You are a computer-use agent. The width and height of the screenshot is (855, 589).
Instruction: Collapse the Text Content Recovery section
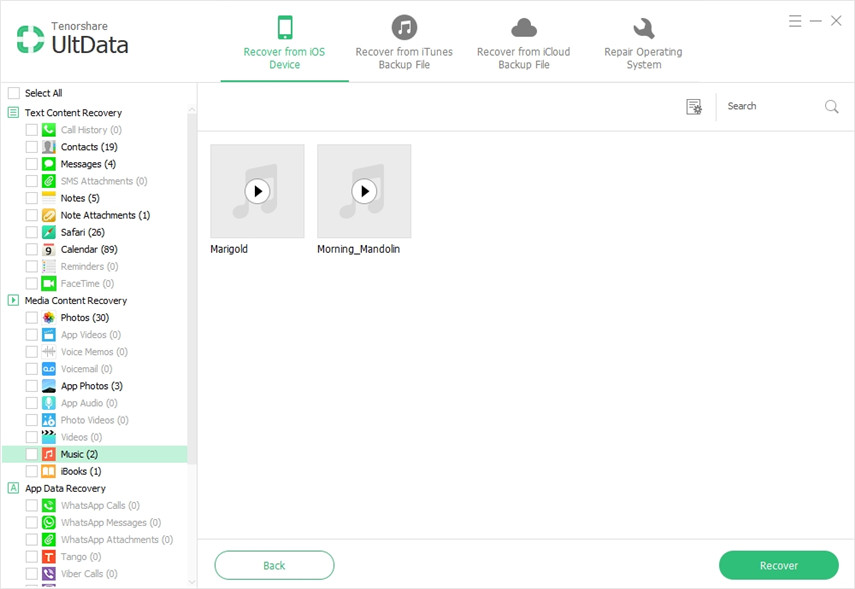pyautogui.click(x=14, y=113)
